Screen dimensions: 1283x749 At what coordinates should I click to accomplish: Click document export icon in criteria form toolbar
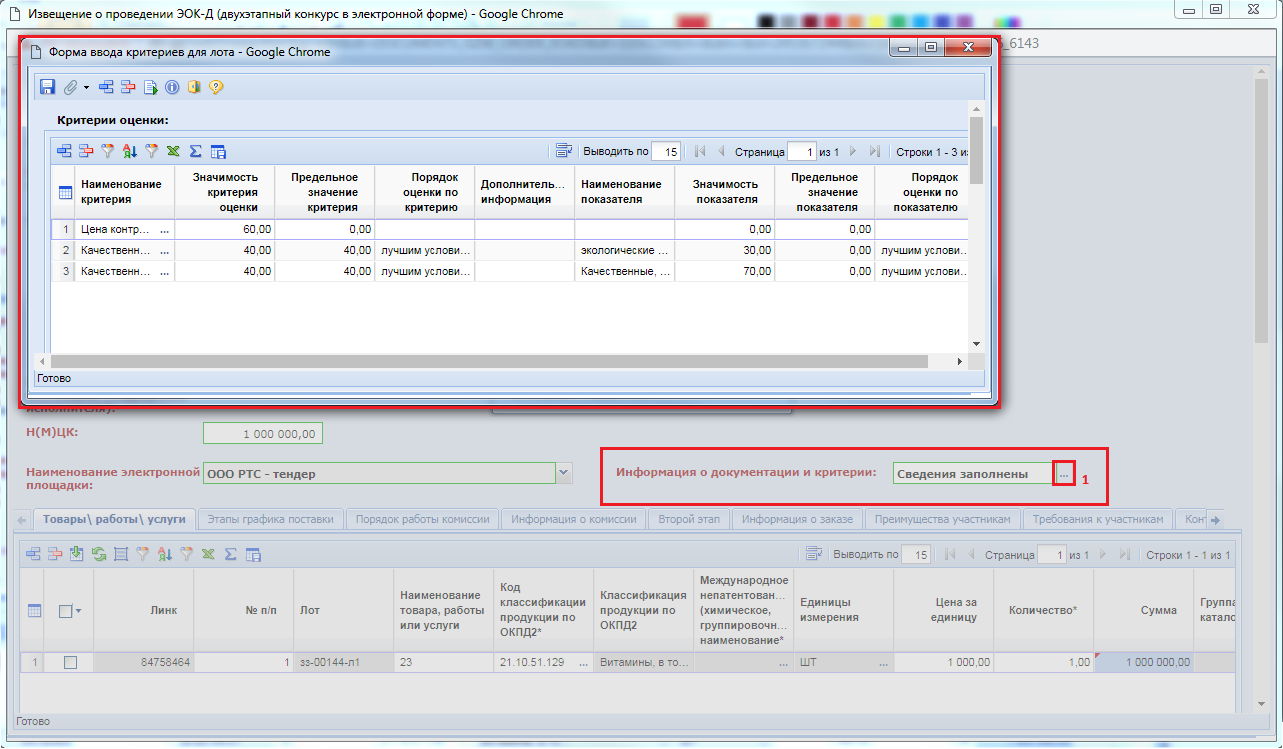150,87
